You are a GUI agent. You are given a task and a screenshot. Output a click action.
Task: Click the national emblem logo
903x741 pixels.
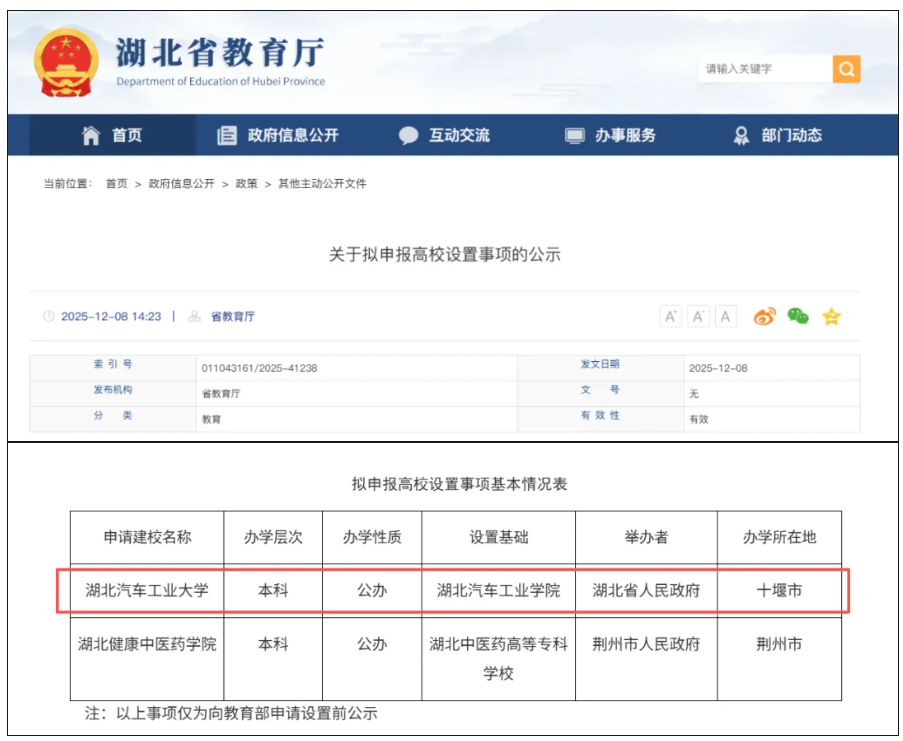click(66, 63)
